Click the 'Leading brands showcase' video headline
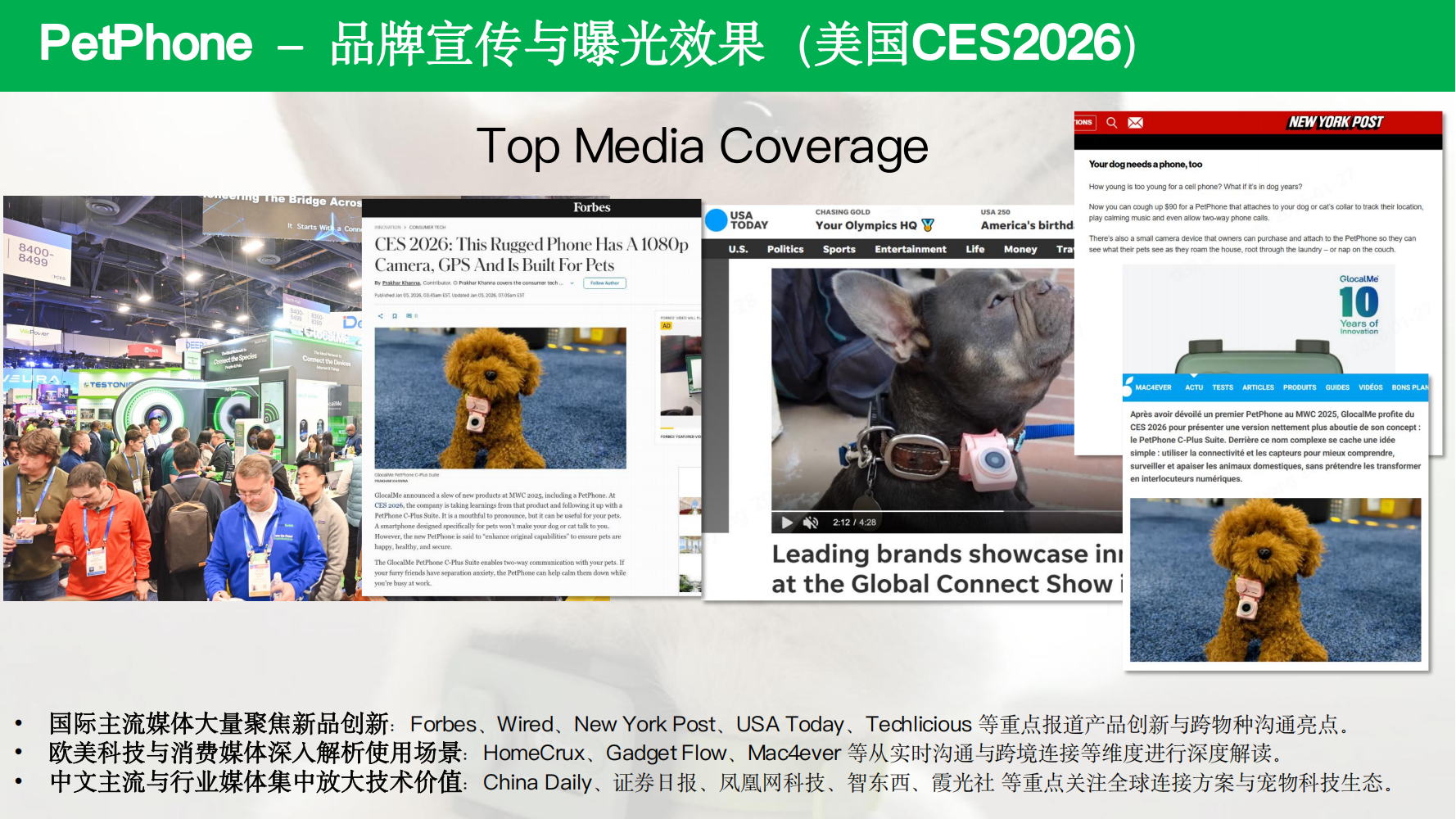Screen dimensions: 1456x819 click(947, 568)
